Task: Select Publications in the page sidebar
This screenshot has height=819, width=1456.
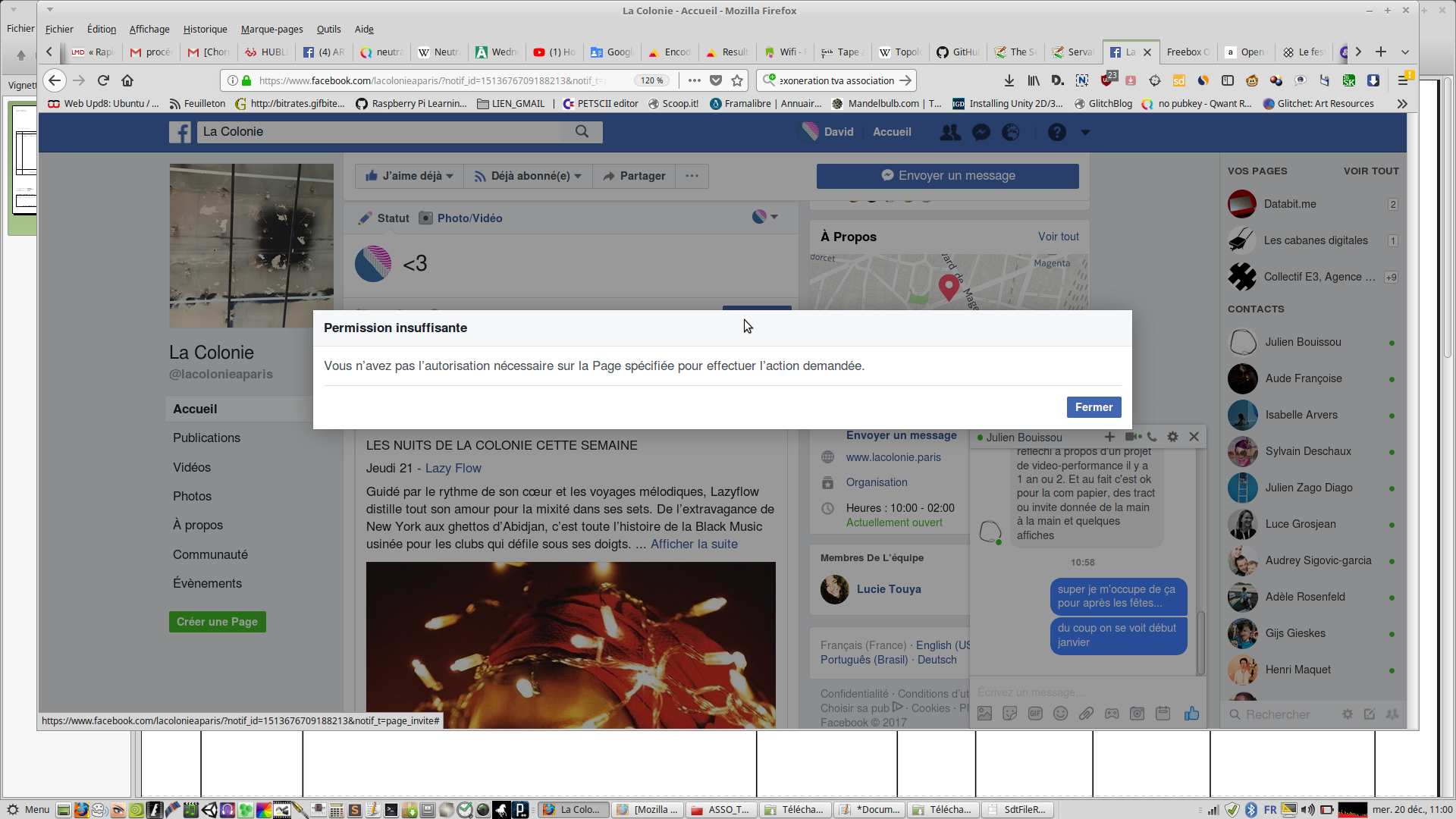Action: tap(206, 438)
